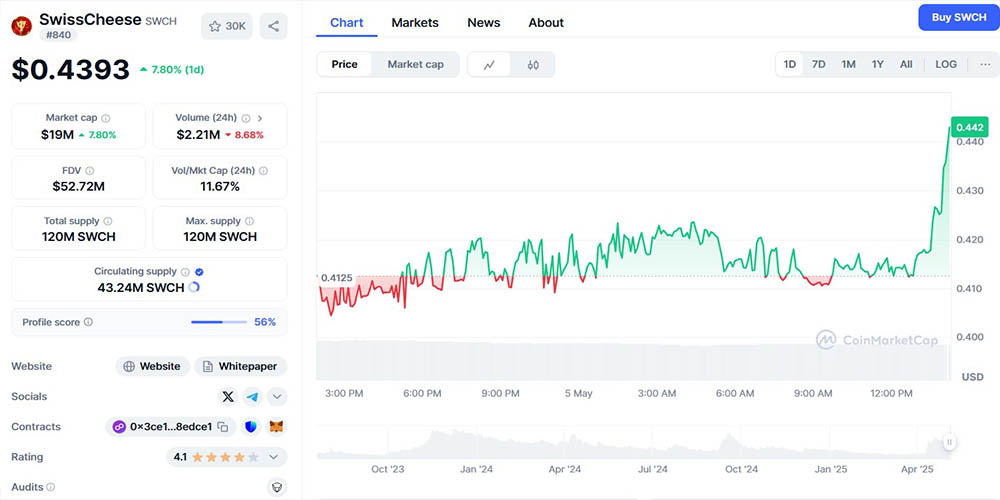Select the 1M time range
The height and width of the screenshot is (500, 1000).
click(848, 64)
